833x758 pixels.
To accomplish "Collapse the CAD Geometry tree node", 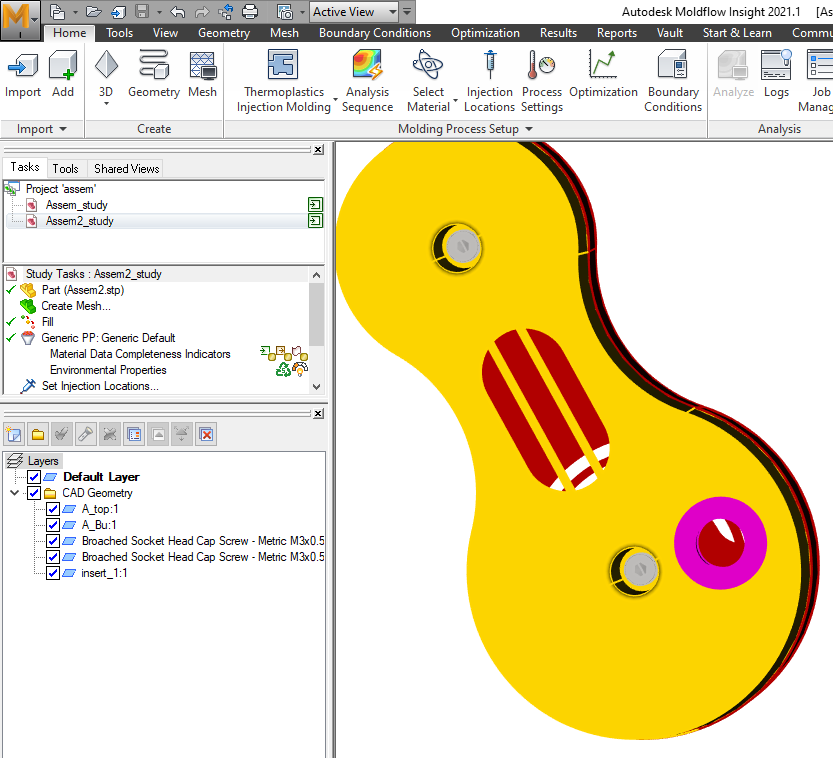I will 14,493.
